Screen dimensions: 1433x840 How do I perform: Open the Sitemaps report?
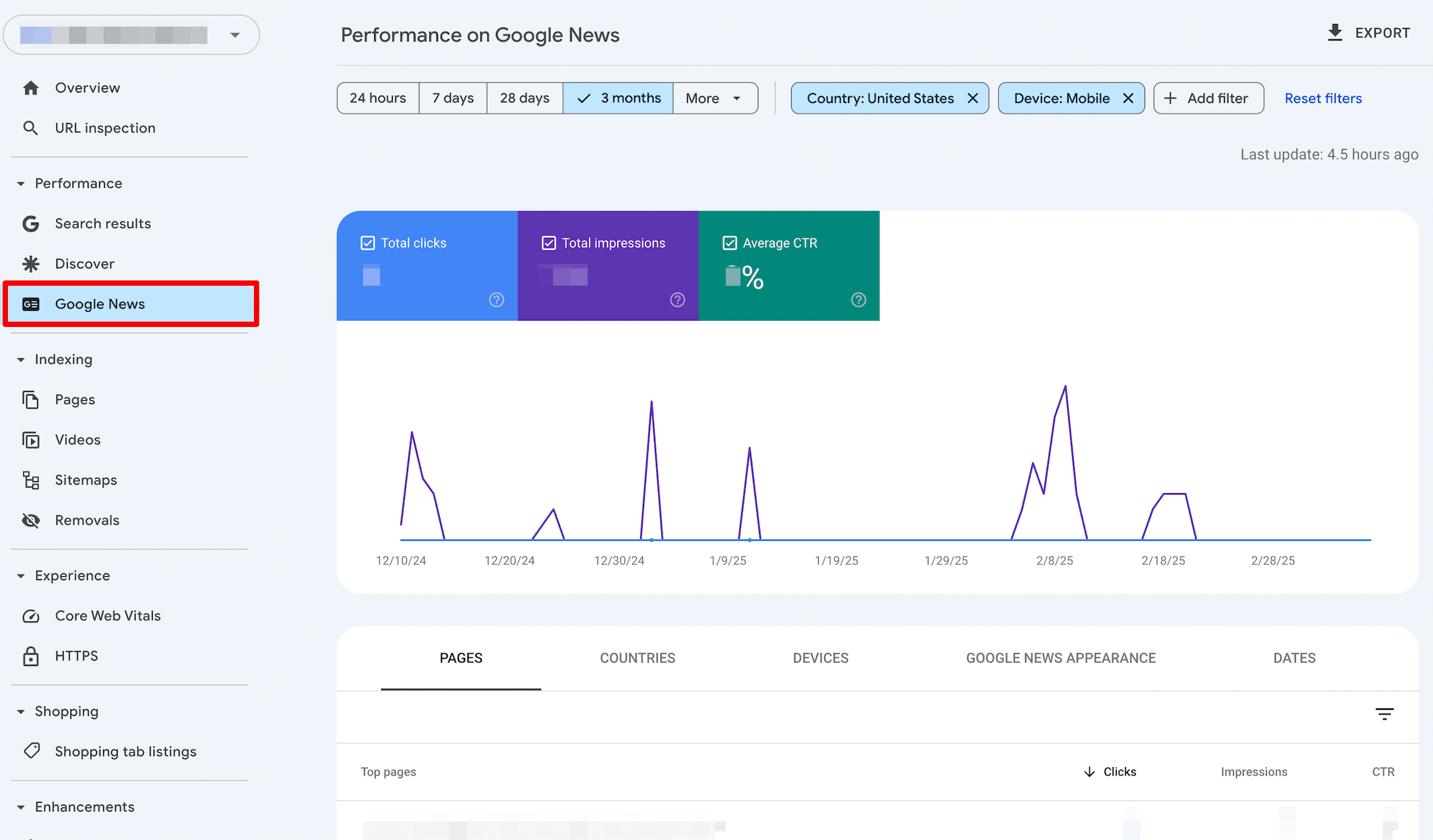[86, 480]
